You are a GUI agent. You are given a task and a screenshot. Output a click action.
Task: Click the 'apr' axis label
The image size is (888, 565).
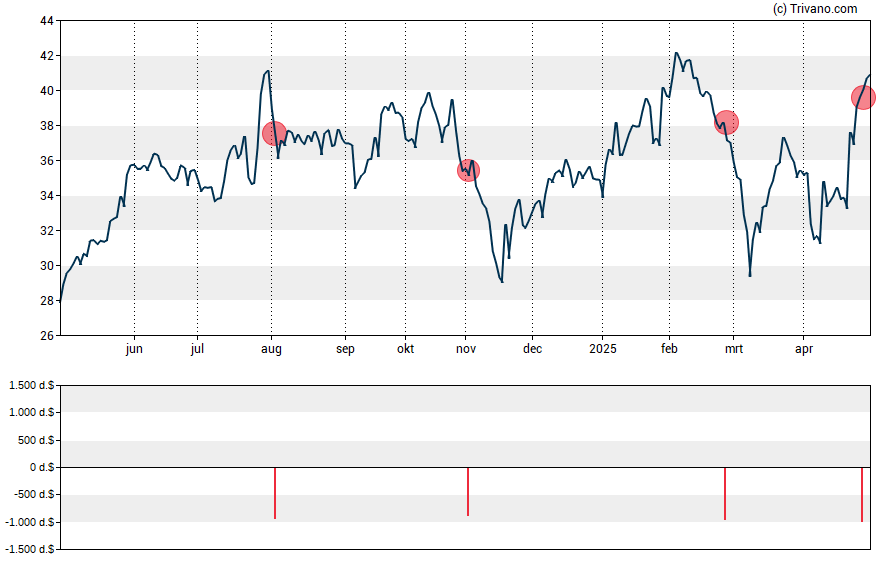pyautogui.click(x=804, y=349)
